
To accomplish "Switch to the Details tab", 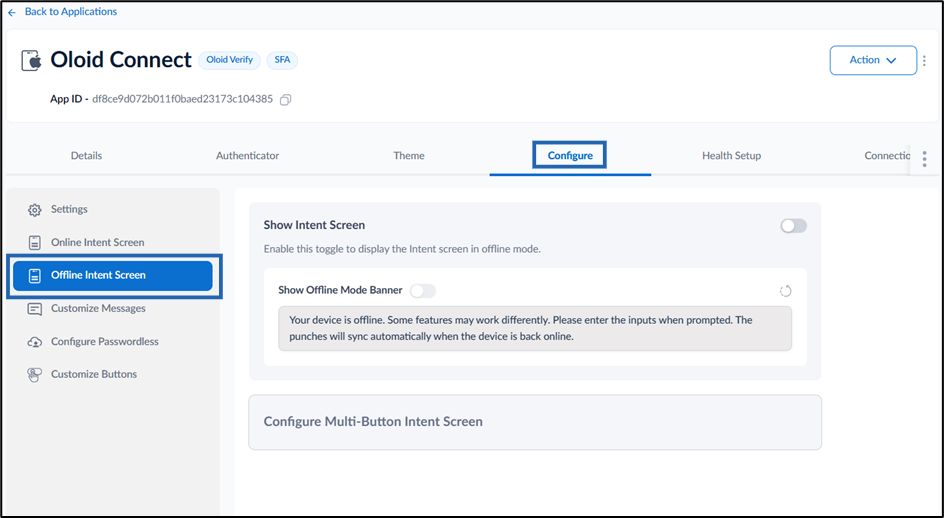I will pyautogui.click(x=86, y=155).
